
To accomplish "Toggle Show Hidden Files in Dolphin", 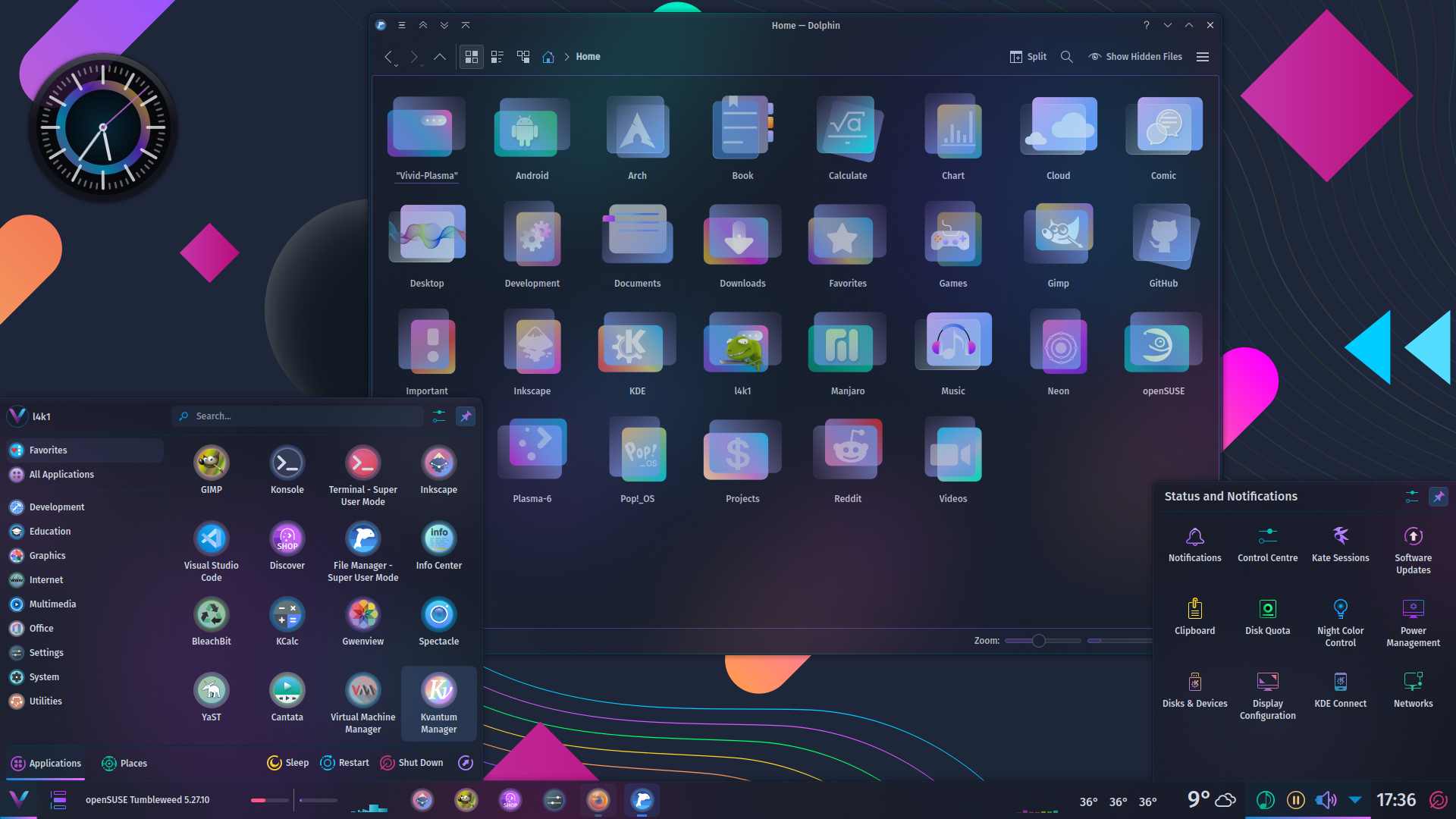I will coord(1135,57).
